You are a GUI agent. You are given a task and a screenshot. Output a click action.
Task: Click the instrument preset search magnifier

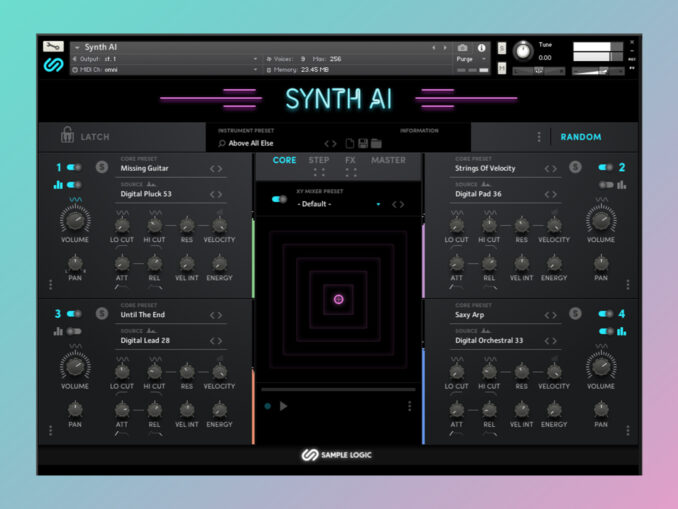pos(222,144)
